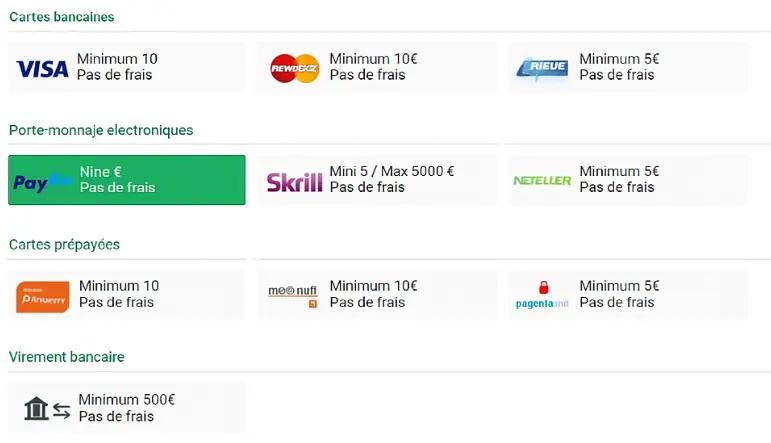Click the red-orange Mastercard-style logo

tap(294, 68)
